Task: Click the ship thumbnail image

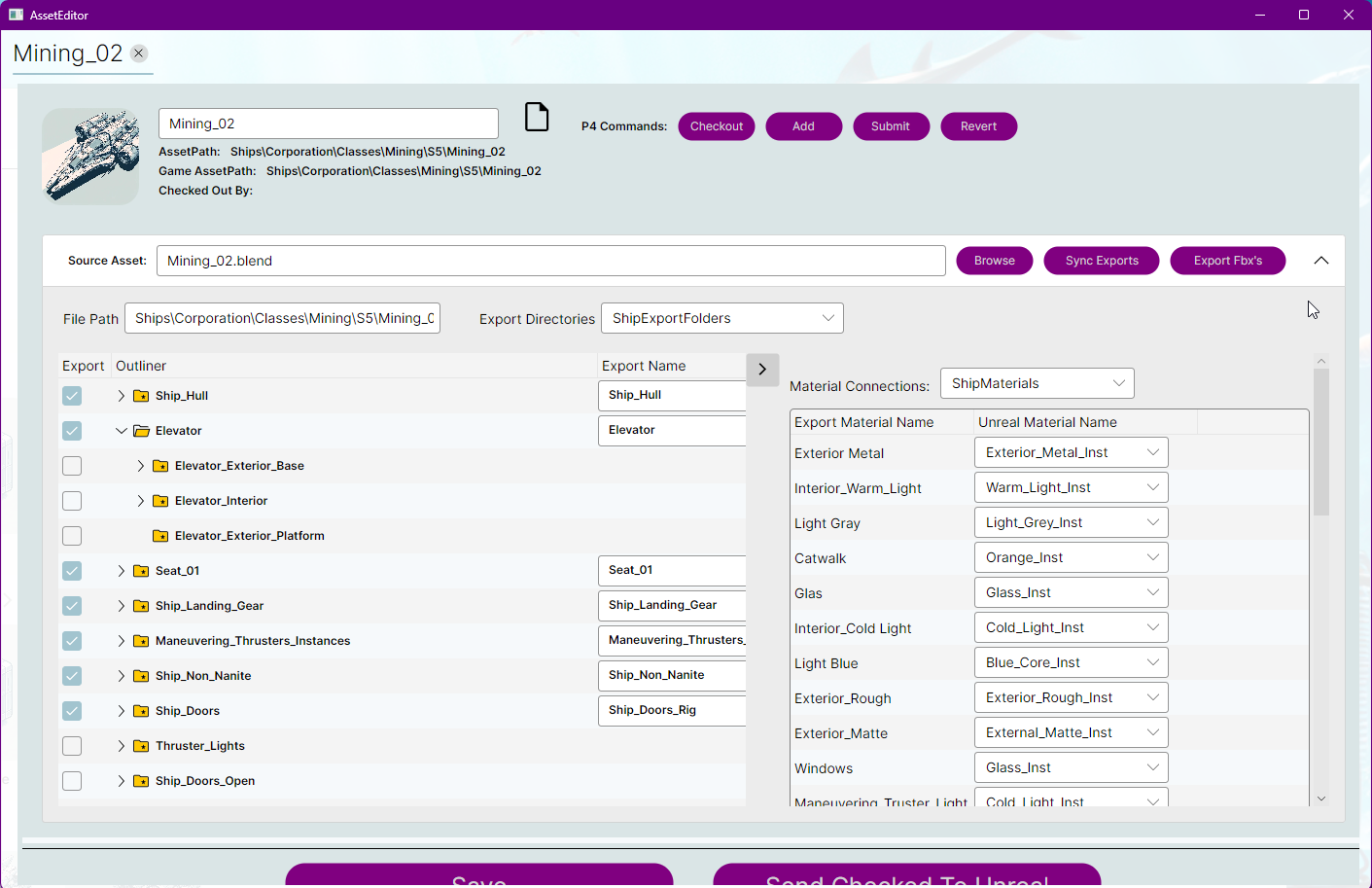Action: coord(90,157)
